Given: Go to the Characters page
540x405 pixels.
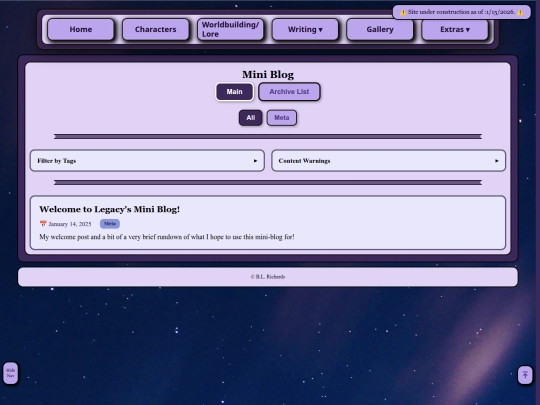Looking at the screenshot, I should coord(156,30).
